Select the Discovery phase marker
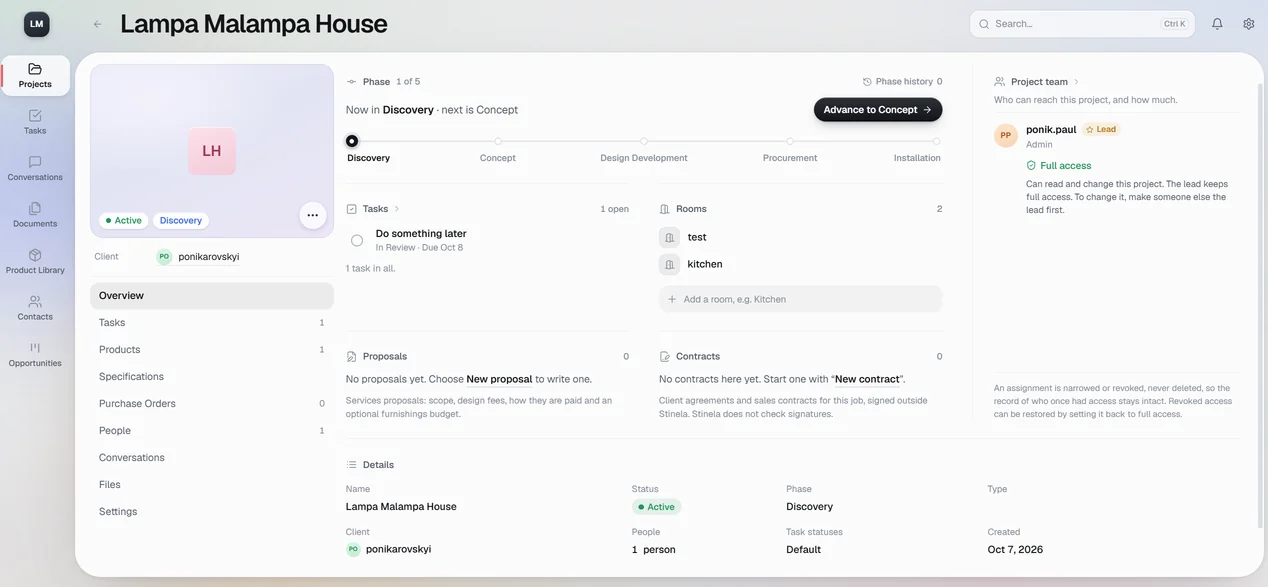Screen dimensions: 1268x587 coord(352,141)
